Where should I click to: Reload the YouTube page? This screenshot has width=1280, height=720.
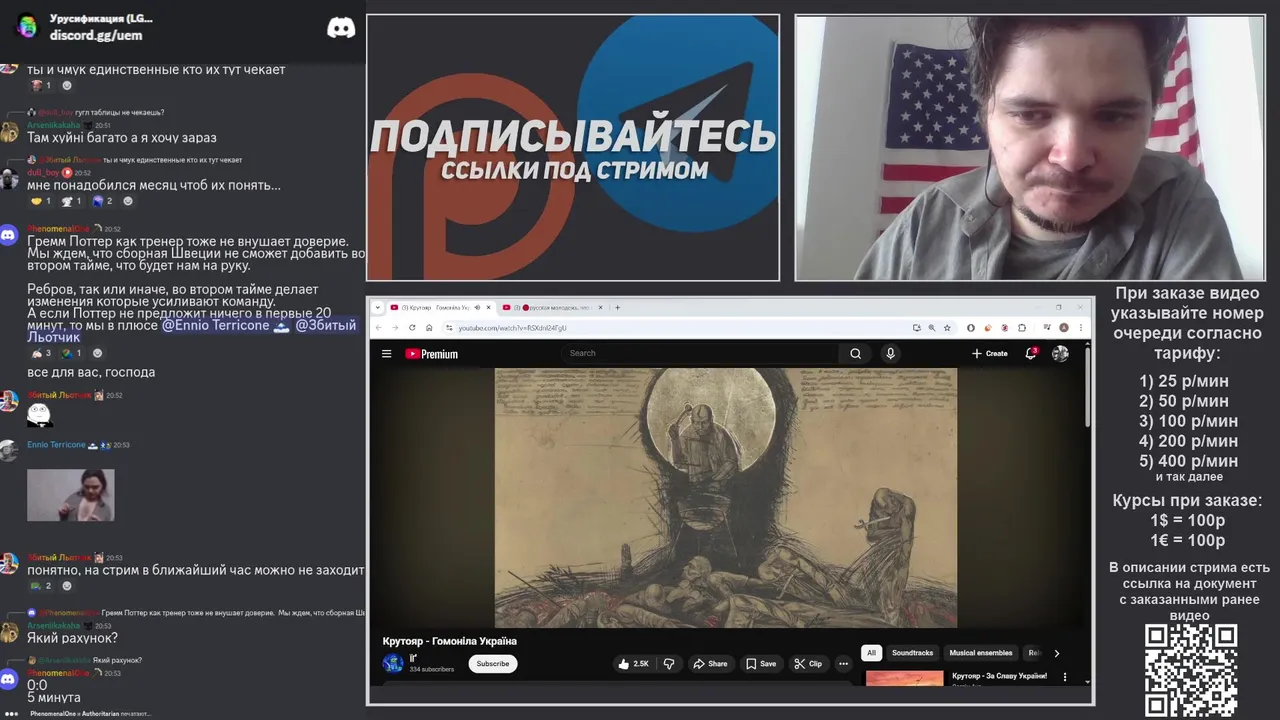[412, 327]
